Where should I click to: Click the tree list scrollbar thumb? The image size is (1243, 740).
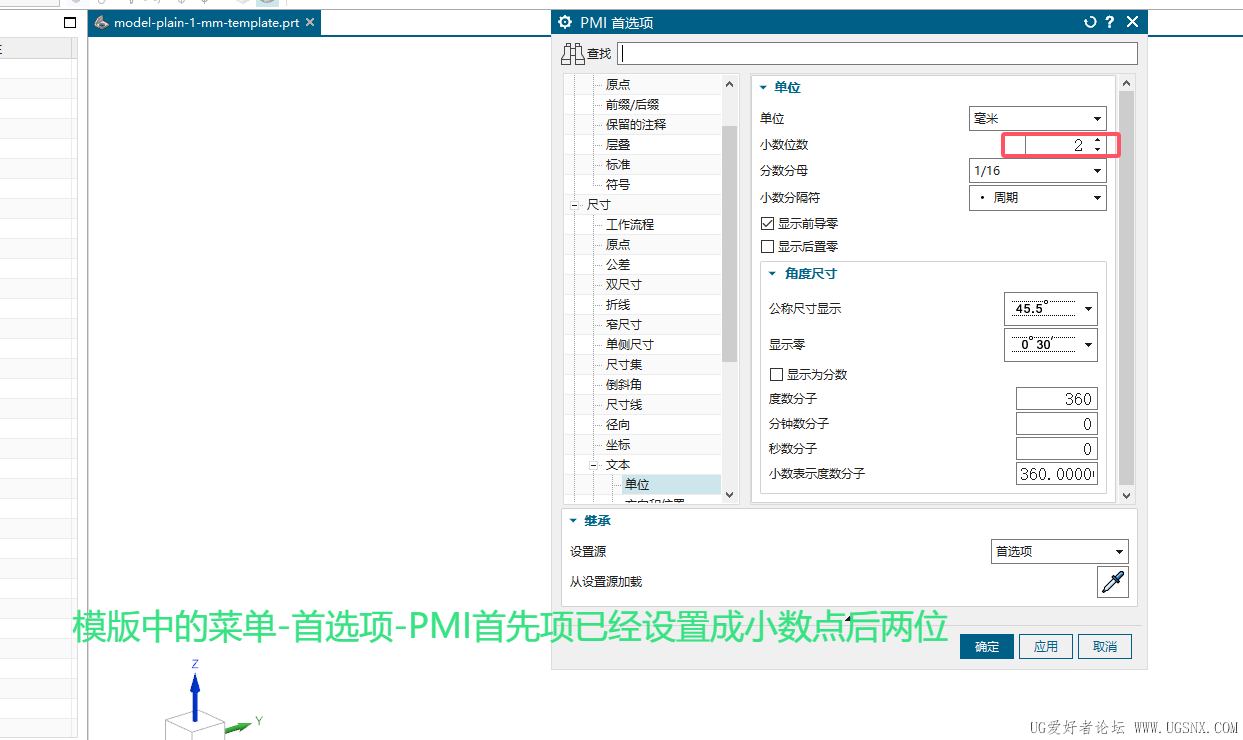pos(729,243)
